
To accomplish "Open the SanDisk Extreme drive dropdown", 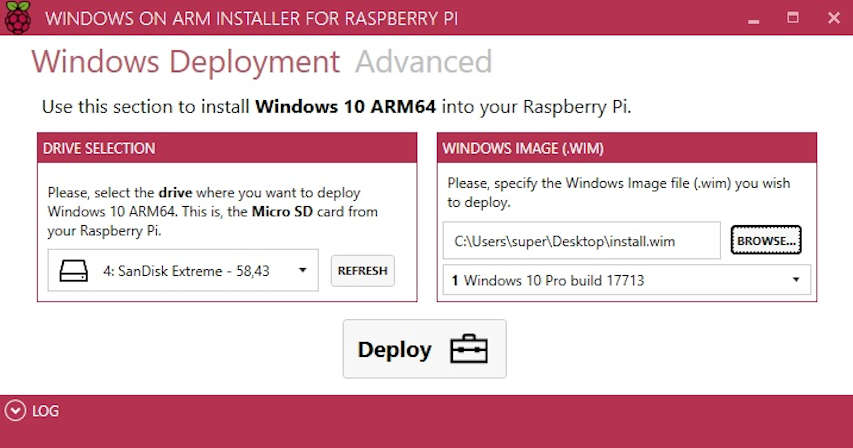I will point(183,270).
